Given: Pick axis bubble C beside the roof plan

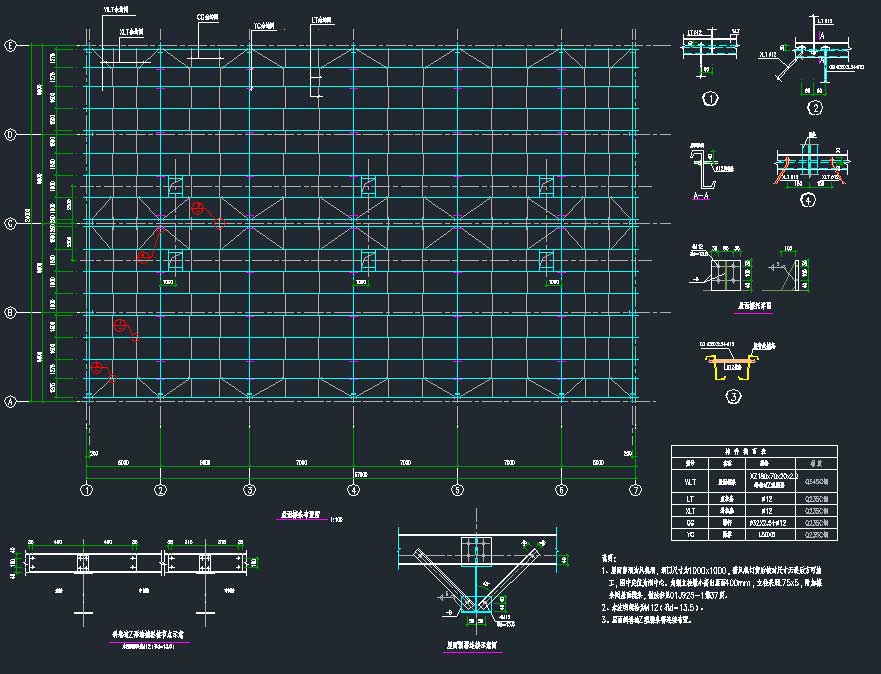Looking at the screenshot, I should click(10, 224).
